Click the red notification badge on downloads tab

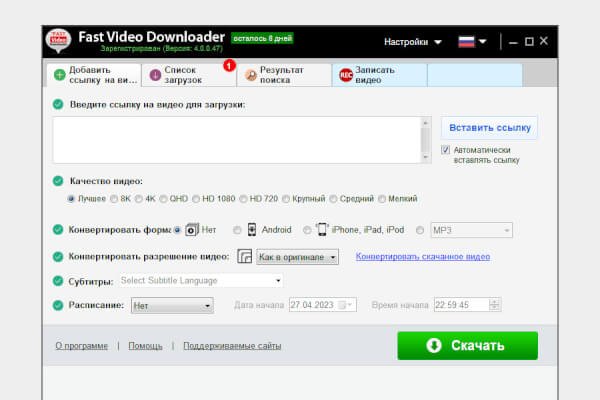(229, 65)
